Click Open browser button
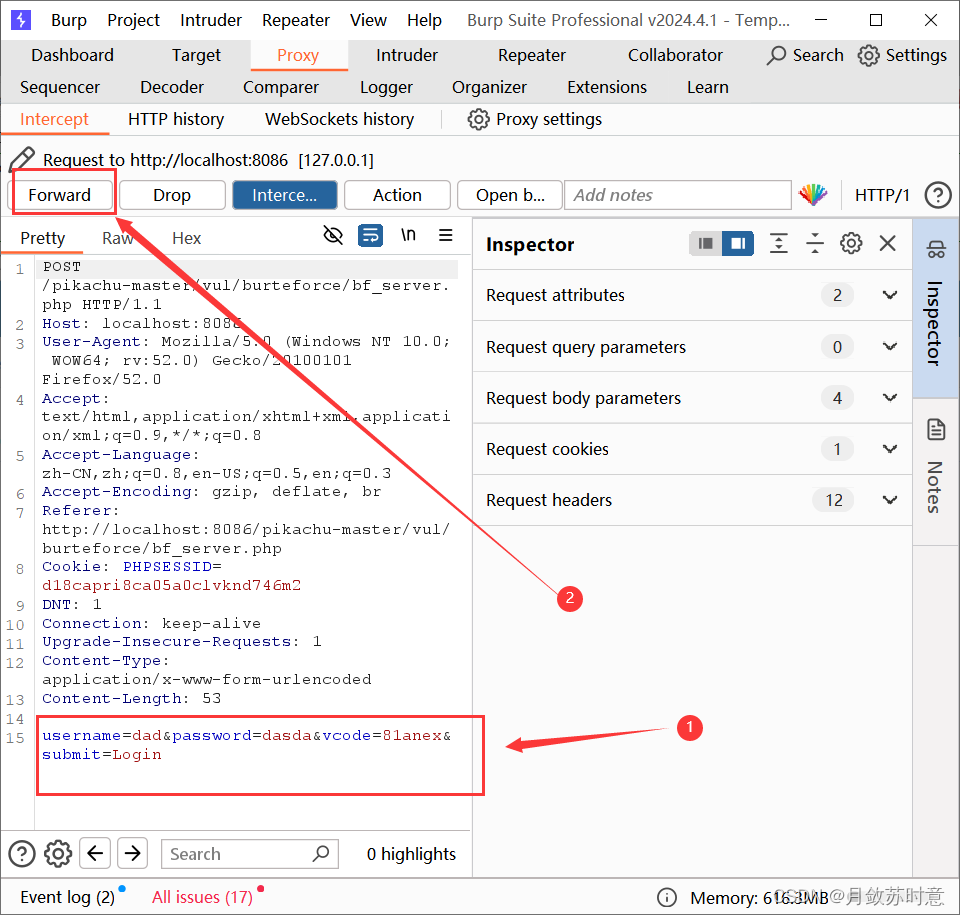Image resolution: width=960 pixels, height=915 pixels. (x=510, y=195)
